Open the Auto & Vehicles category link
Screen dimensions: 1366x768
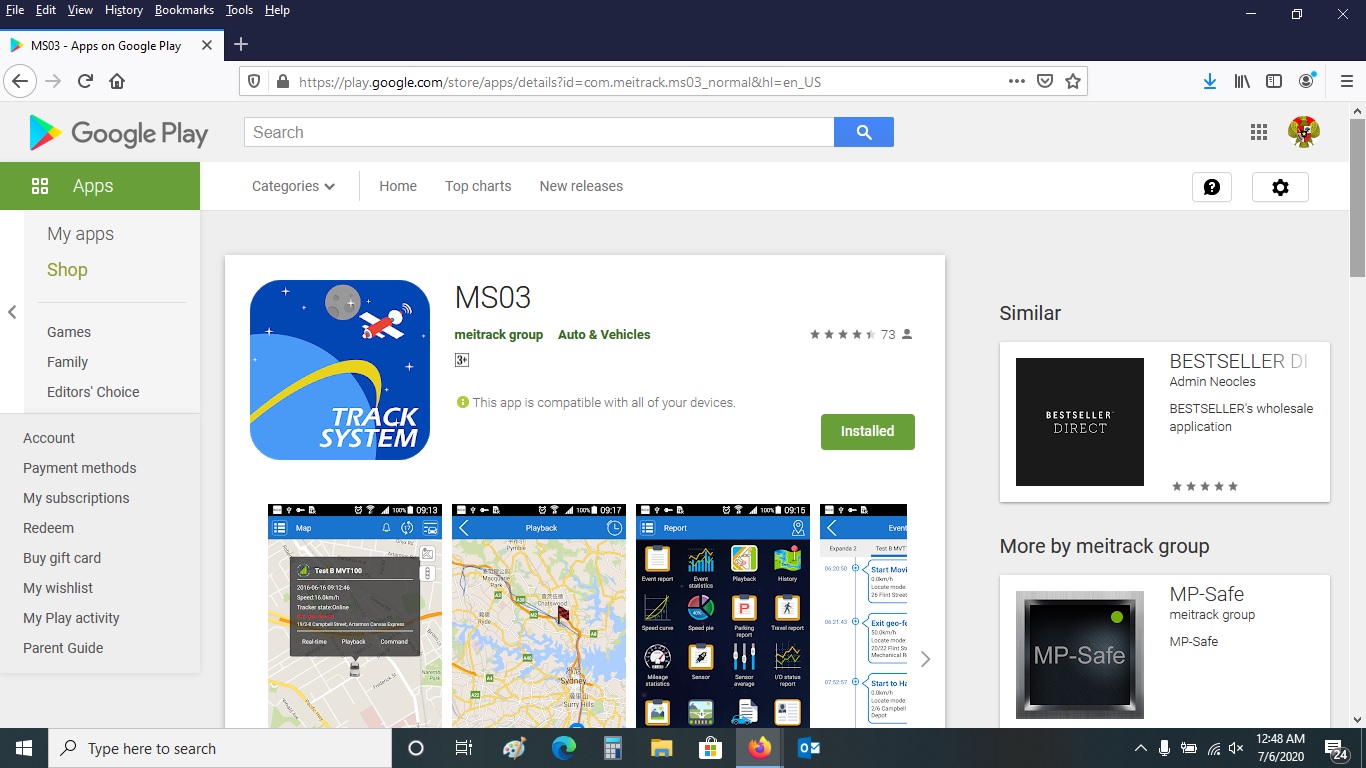604,335
